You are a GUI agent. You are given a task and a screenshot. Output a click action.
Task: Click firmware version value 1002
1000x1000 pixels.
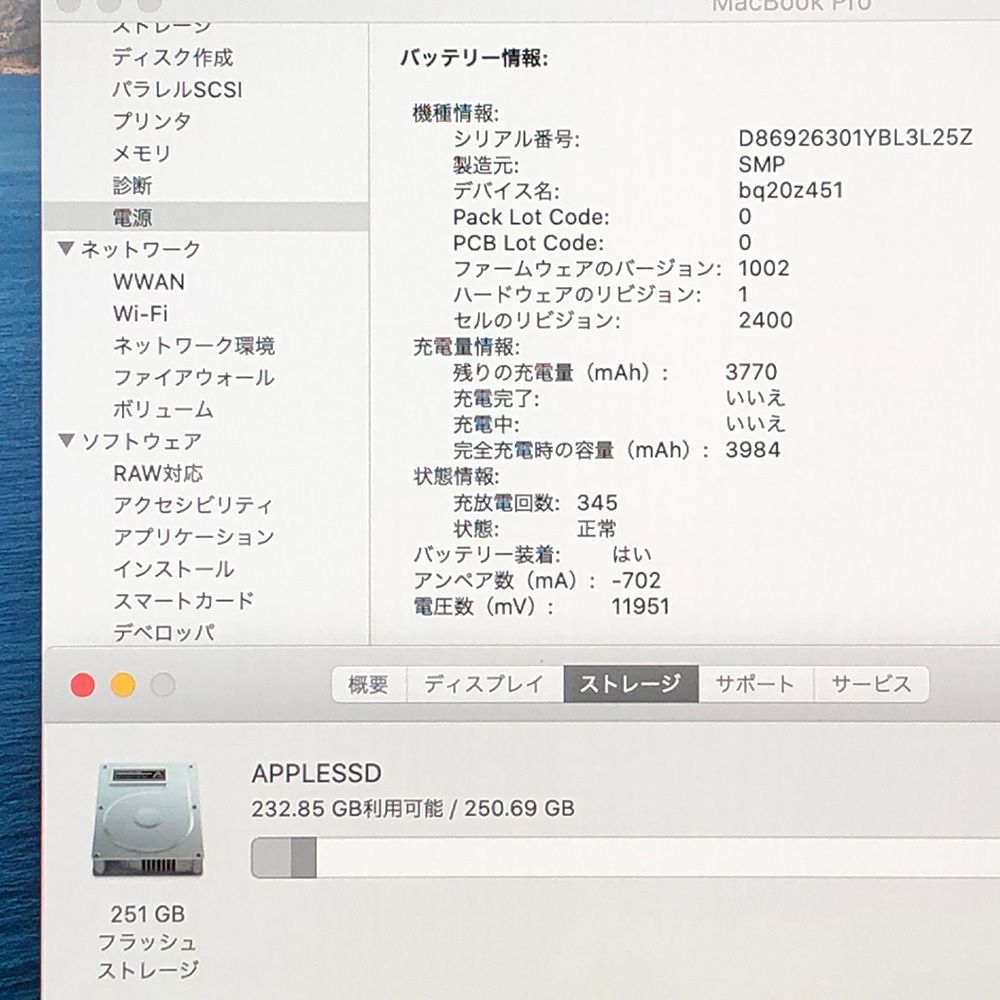764,268
